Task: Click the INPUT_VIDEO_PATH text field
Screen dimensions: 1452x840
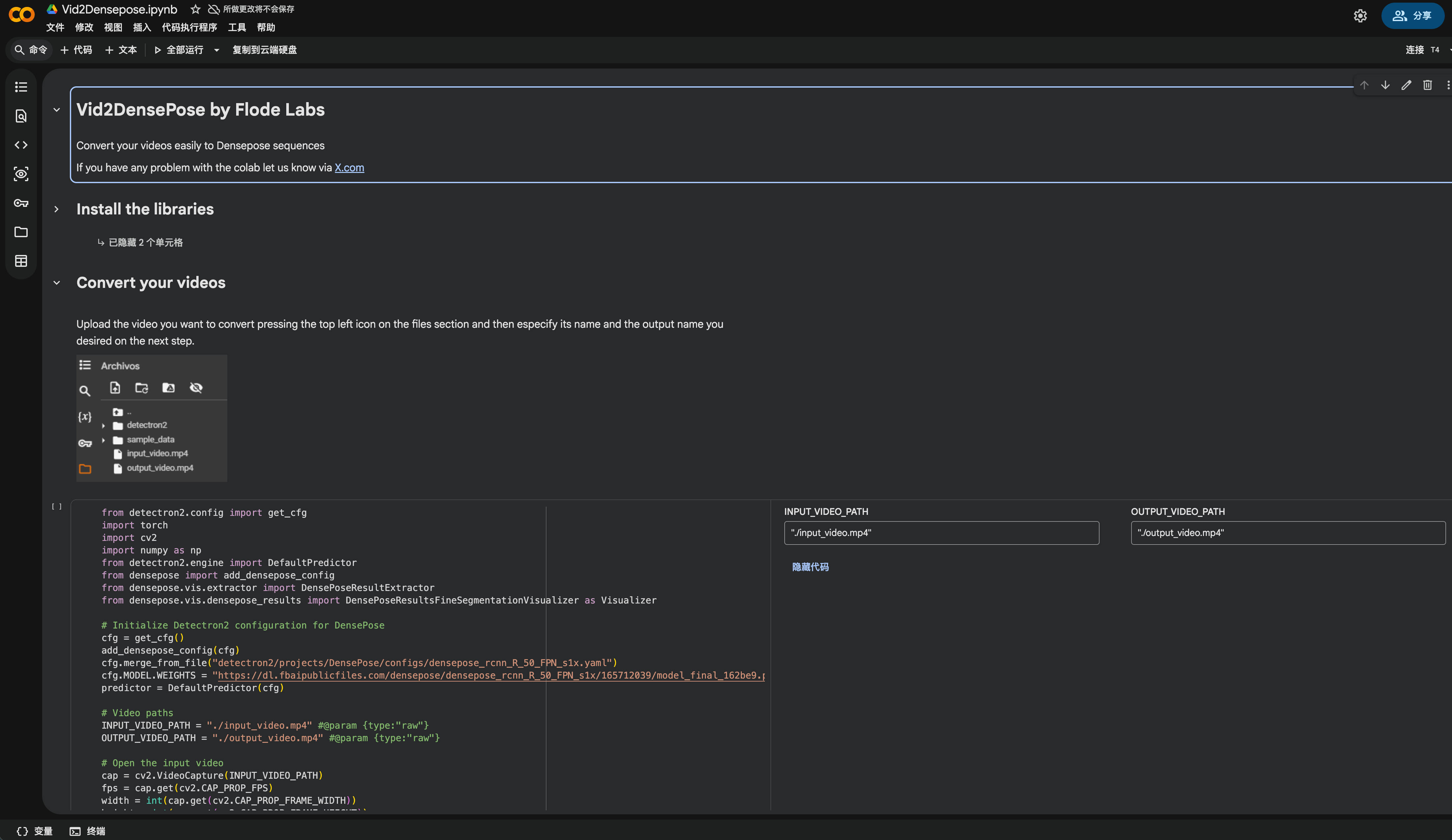Action: (941, 533)
